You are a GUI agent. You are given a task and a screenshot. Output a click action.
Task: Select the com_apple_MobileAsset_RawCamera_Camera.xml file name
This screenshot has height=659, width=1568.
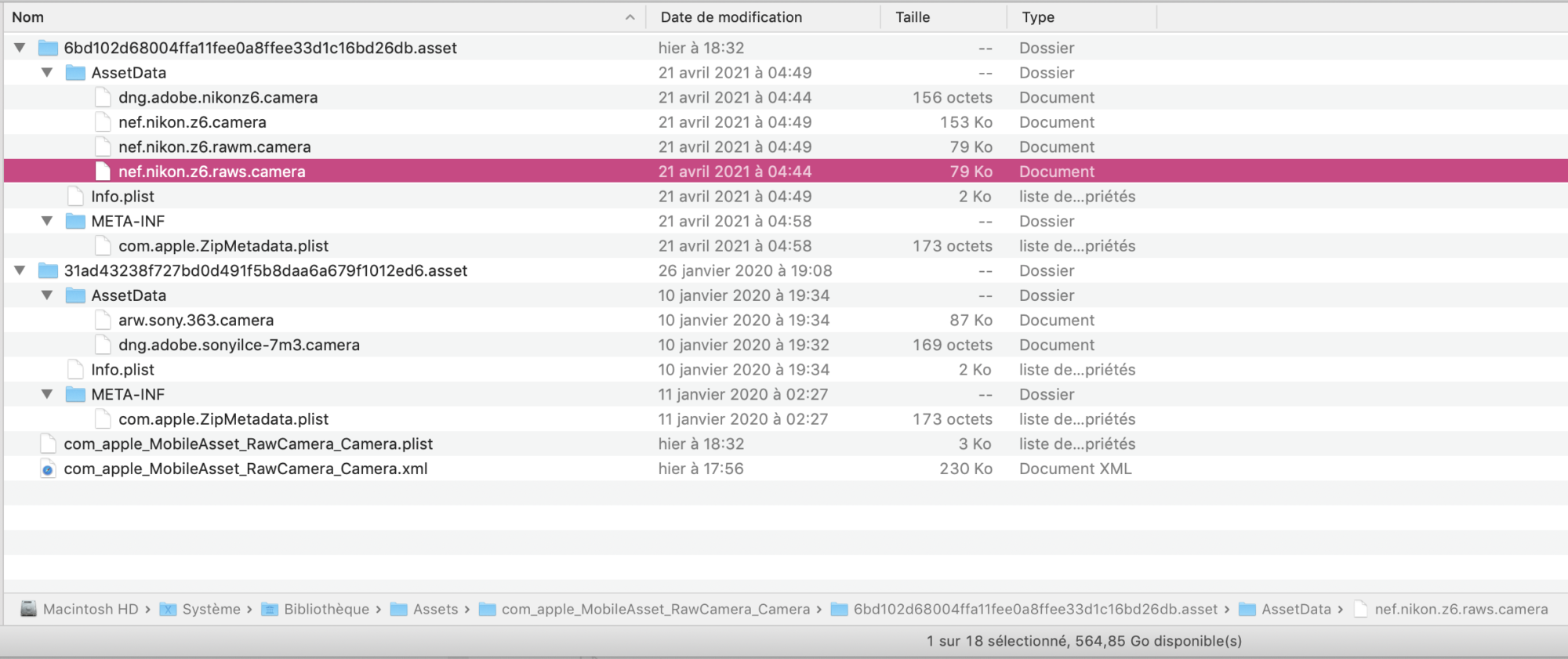pyautogui.click(x=245, y=469)
